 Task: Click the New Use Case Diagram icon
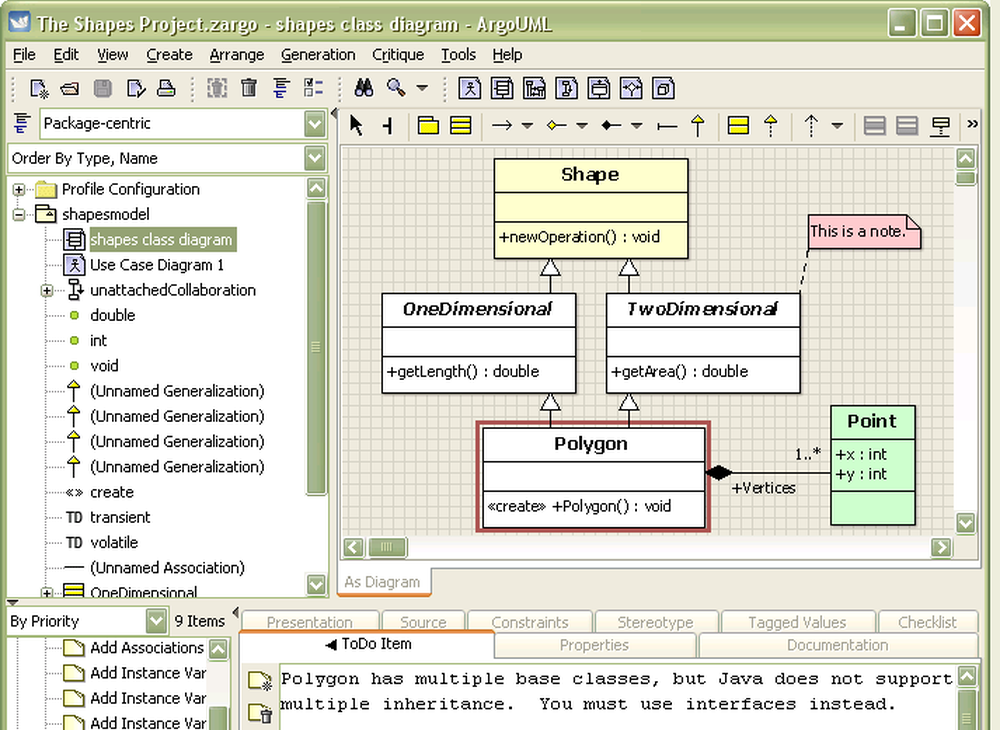pyautogui.click(x=469, y=89)
